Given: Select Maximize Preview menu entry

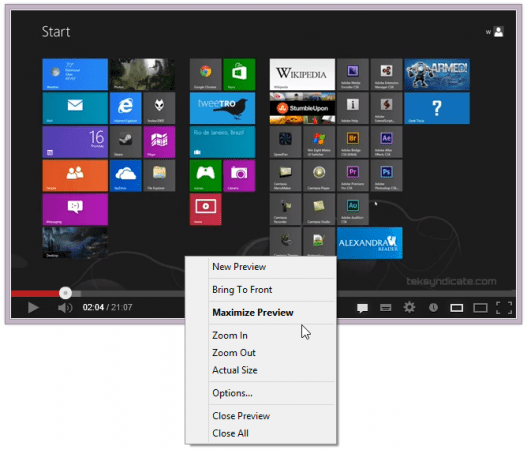Looking at the screenshot, I should [x=253, y=313].
